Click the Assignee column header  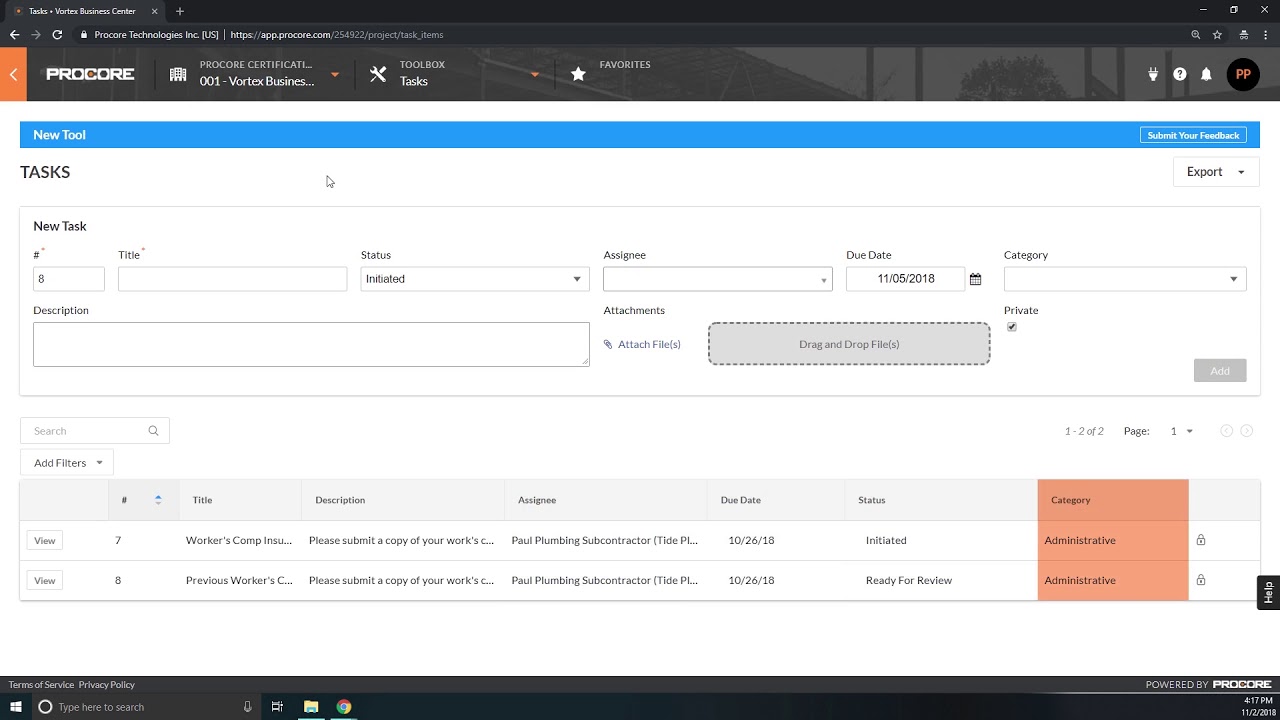coord(537,500)
